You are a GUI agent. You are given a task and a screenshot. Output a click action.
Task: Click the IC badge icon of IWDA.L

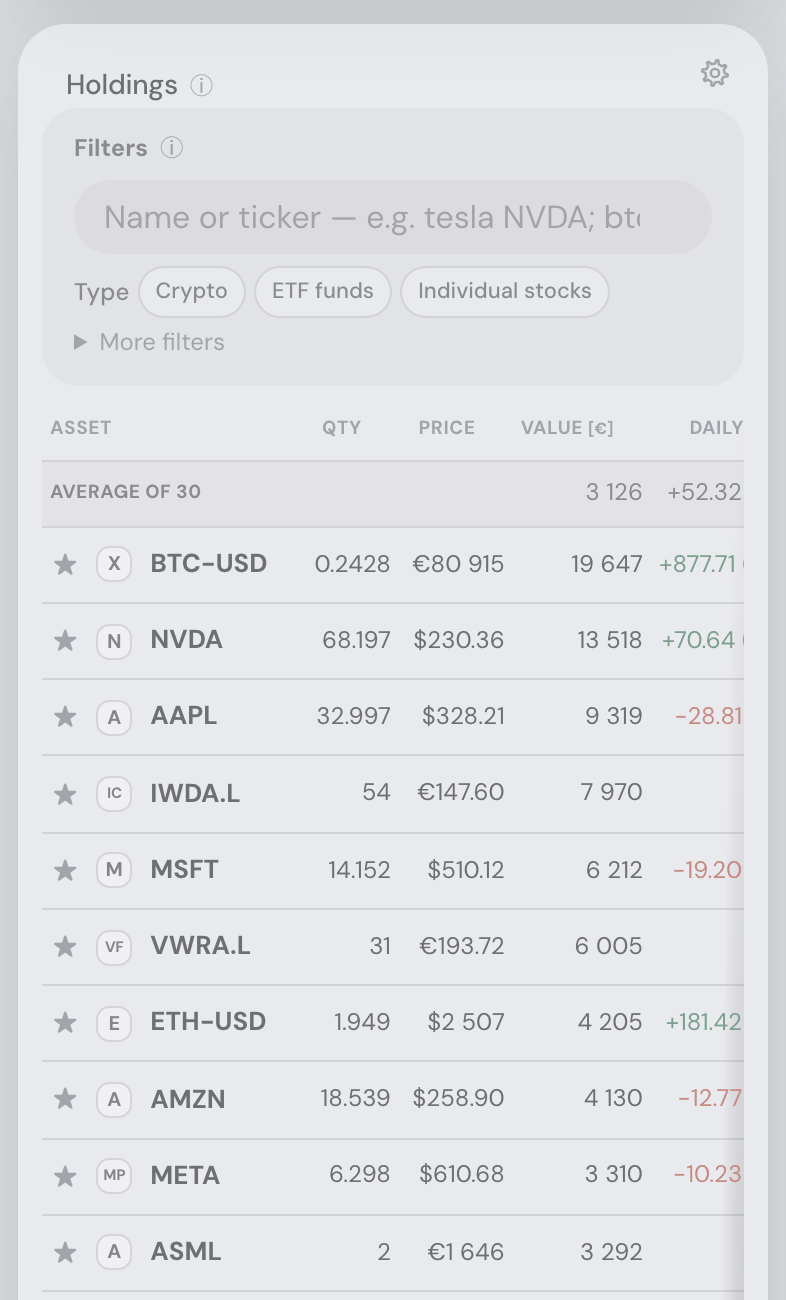(114, 793)
